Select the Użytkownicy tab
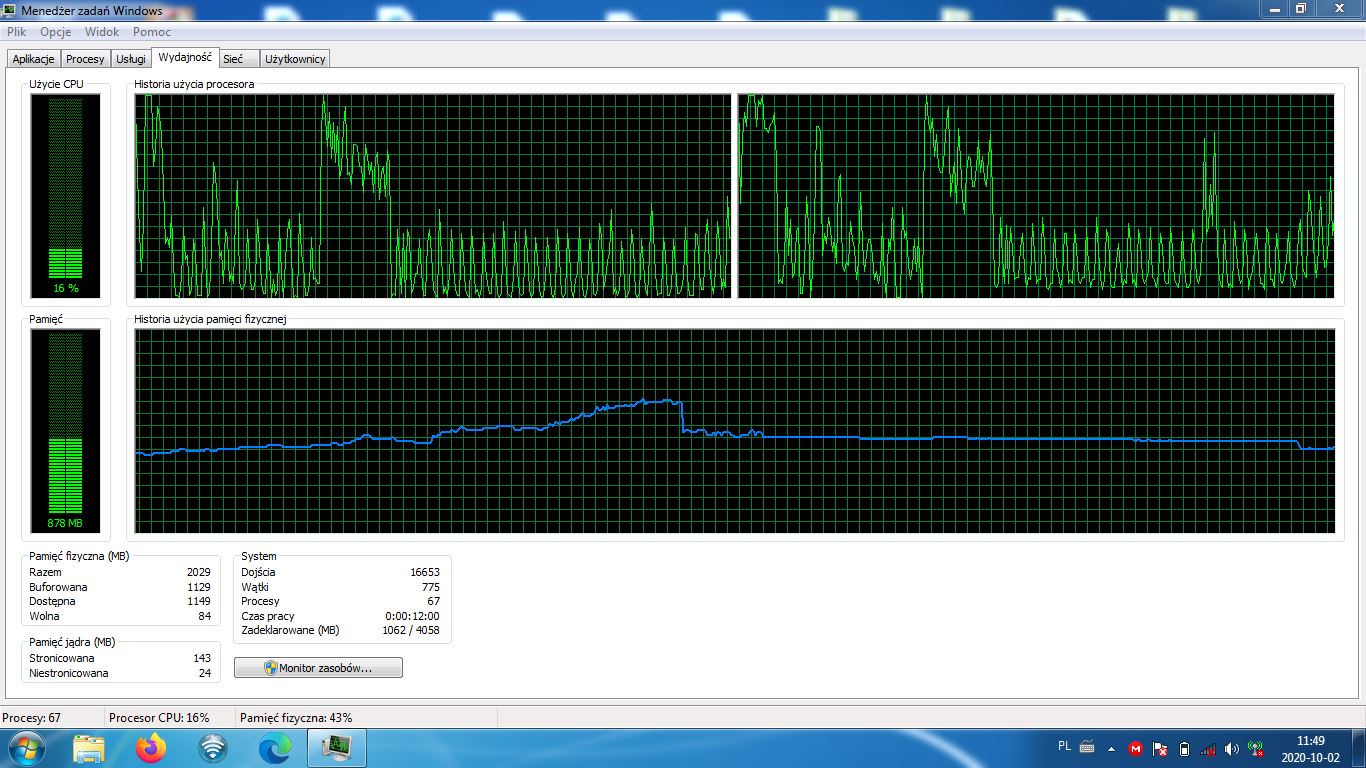1366x768 pixels. pos(295,59)
